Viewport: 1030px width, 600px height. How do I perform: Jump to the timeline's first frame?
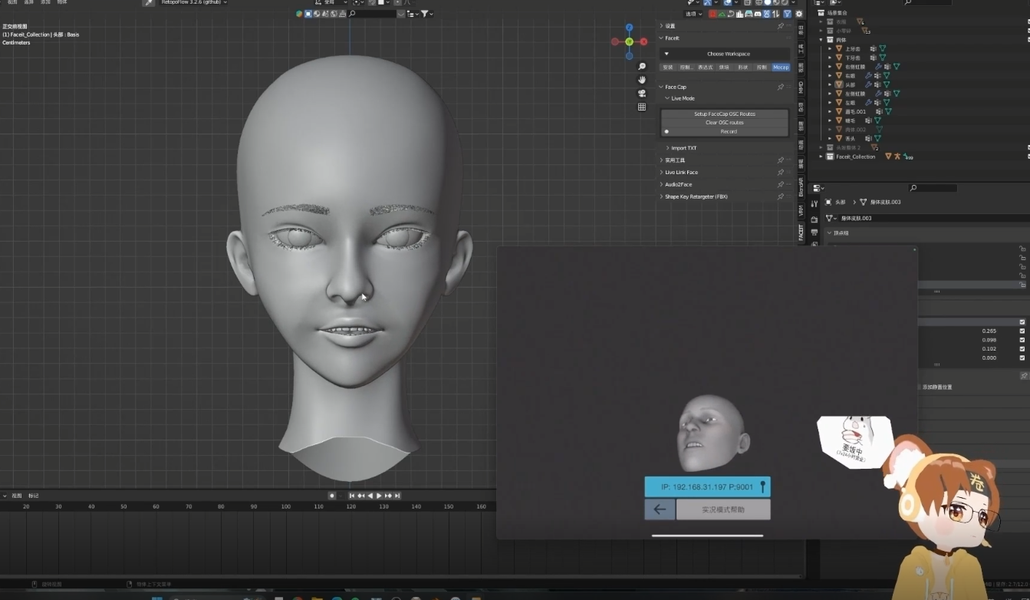[x=352, y=495]
